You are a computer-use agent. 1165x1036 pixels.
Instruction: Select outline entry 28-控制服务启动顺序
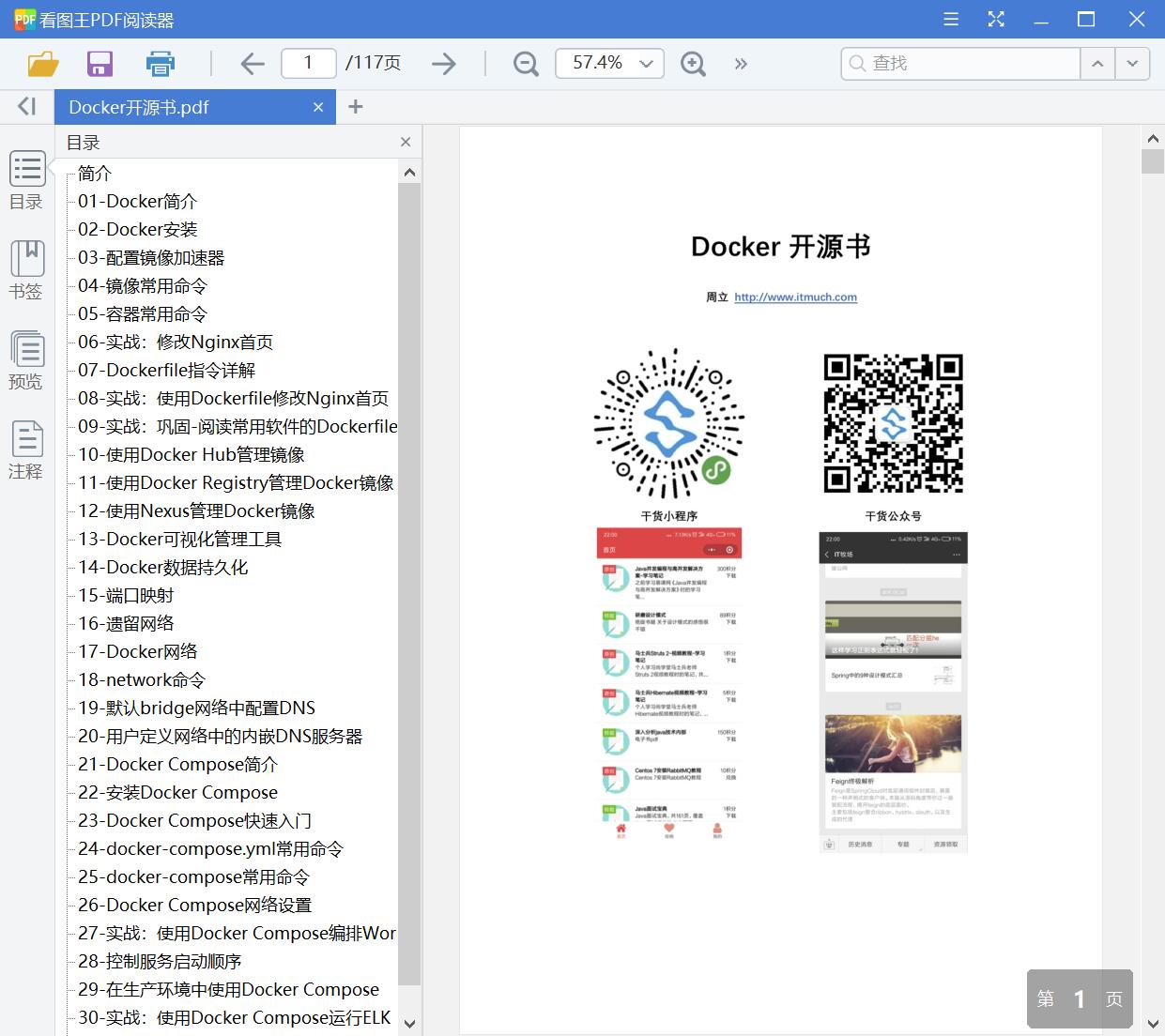coord(160,962)
